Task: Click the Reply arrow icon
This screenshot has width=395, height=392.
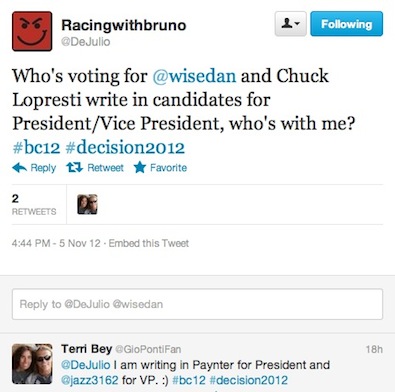Action: click(x=19, y=167)
